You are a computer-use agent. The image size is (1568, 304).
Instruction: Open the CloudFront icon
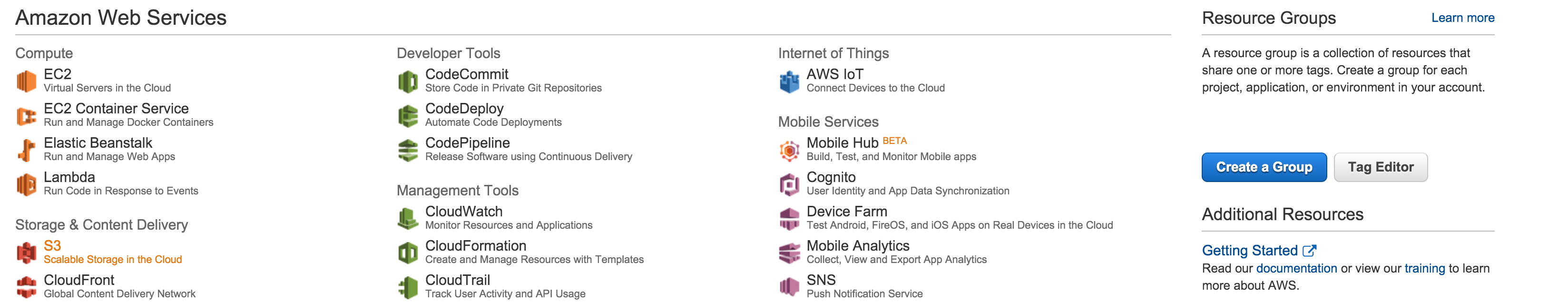(x=26, y=286)
